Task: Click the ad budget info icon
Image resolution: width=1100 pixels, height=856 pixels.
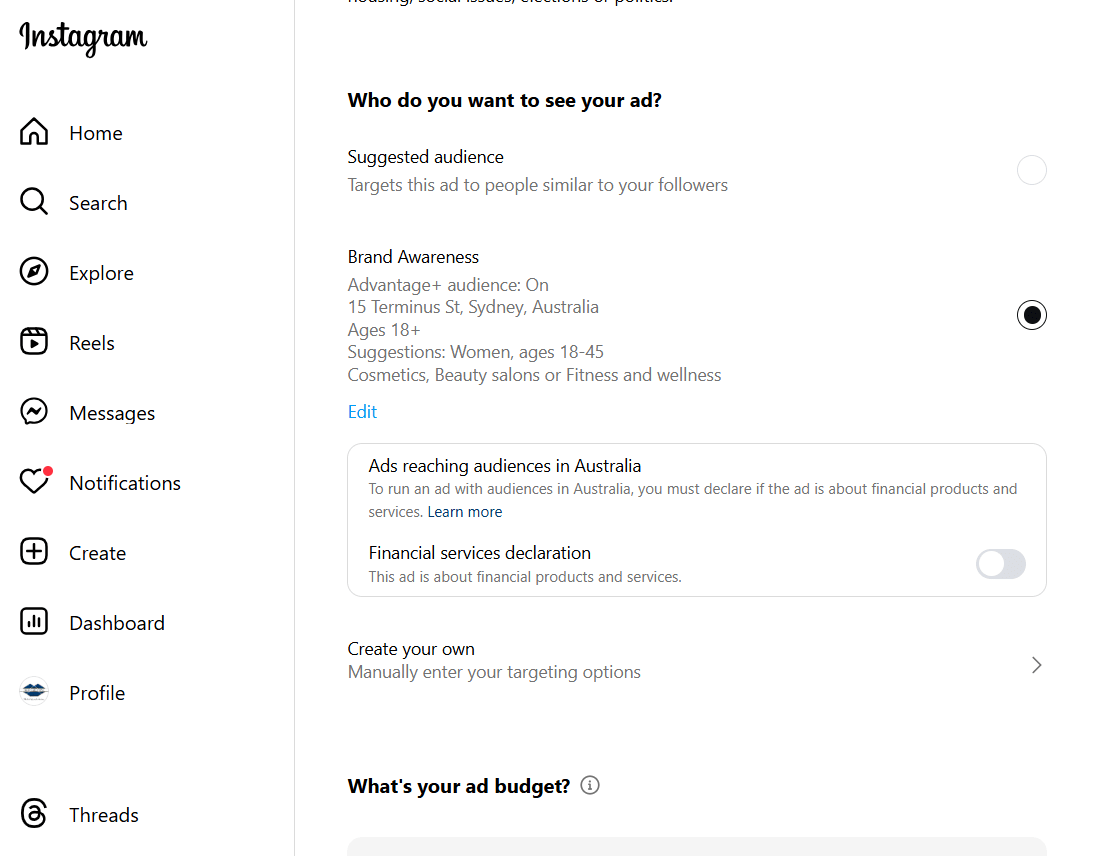Action: (590, 785)
